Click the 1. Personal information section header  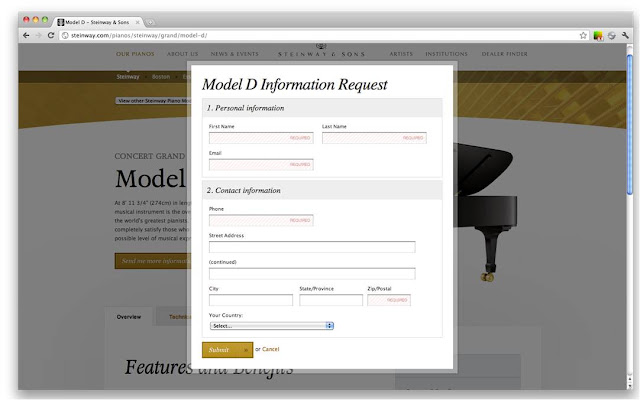(x=322, y=108)
